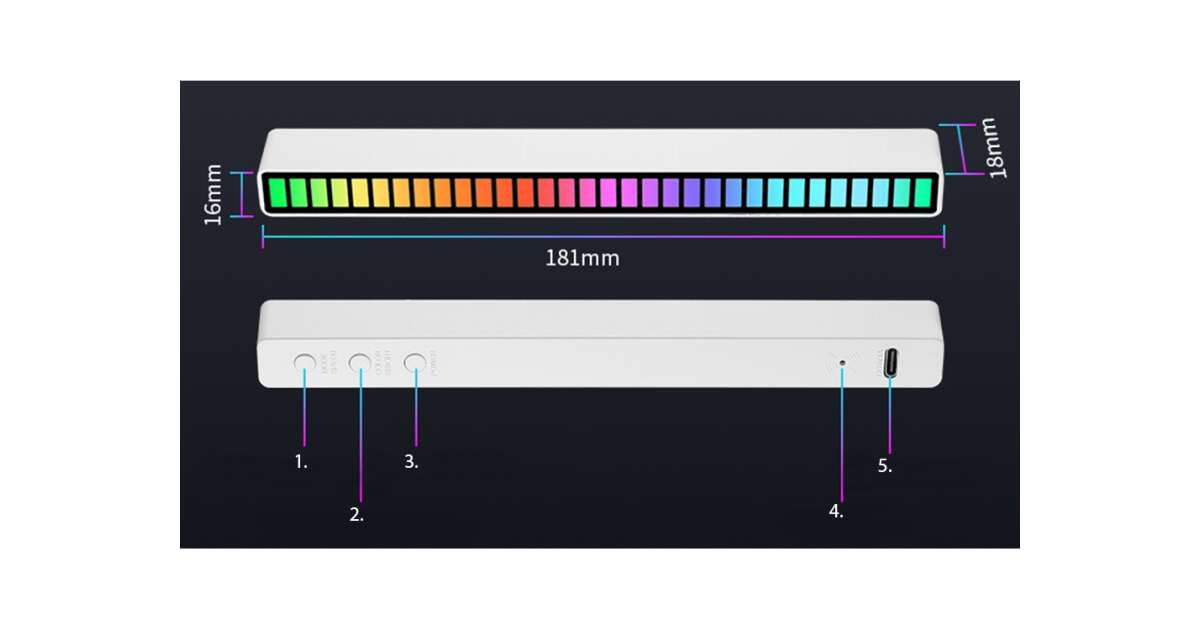Click the number 5 callout label

885,466
